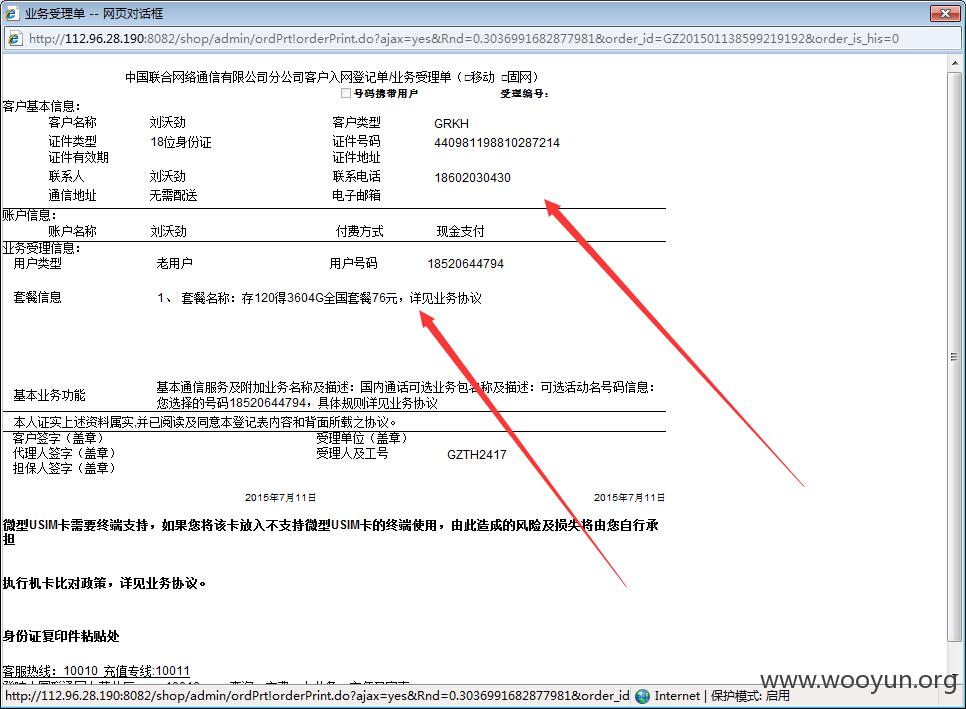Click the left date 2015年7月11日
Screen dimensions: 966x709
pyautogui.click(x=280, y=497)
